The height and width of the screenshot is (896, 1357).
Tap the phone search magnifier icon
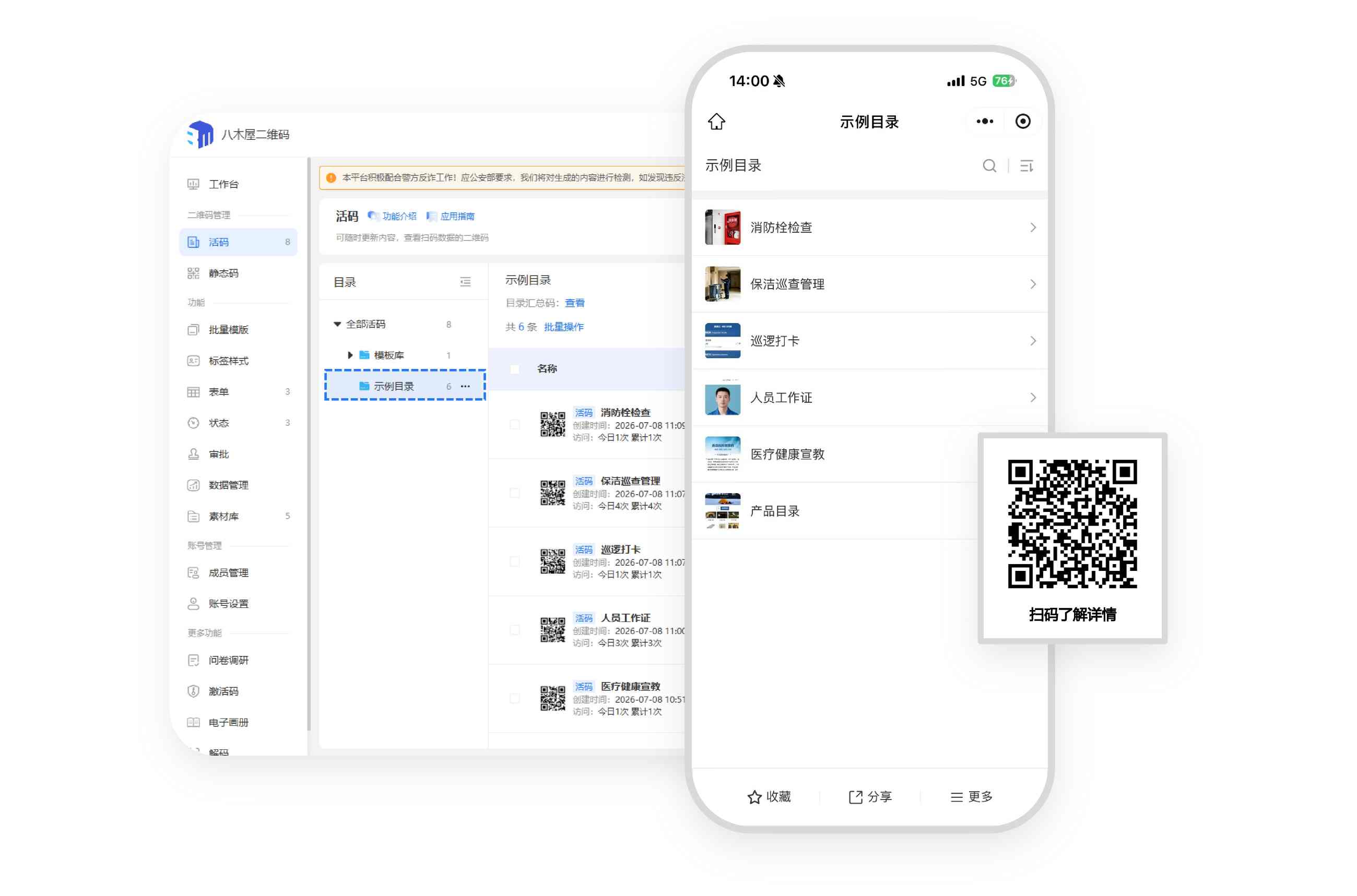coord(989,166)
